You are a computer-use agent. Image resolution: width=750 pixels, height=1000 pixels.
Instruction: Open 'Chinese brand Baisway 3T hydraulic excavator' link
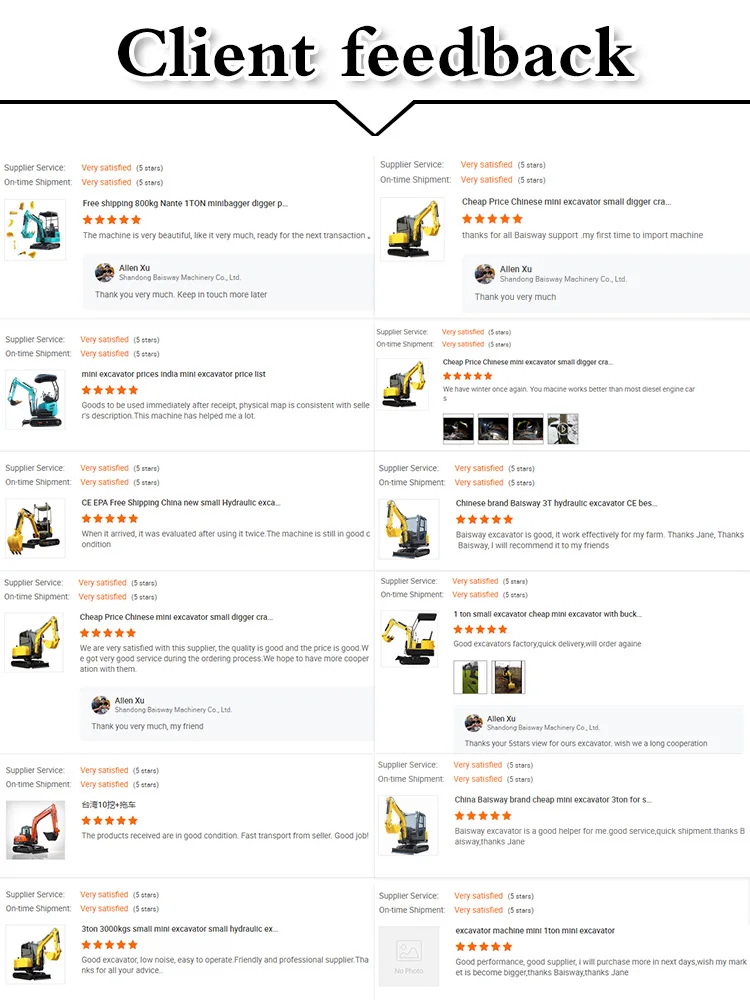click(x=556, y=503)
